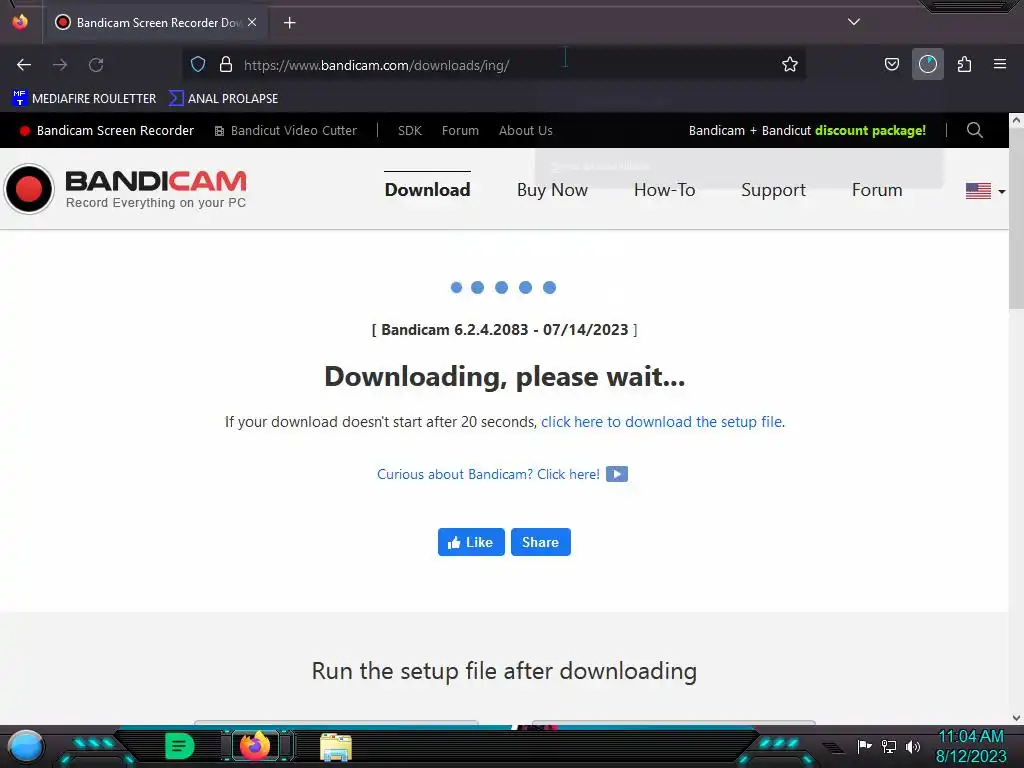Click the Firefox logo icon beside the tab
The height and width of the screenshot is (768, 1024).
pyautogui.click(x=20, y=22)
